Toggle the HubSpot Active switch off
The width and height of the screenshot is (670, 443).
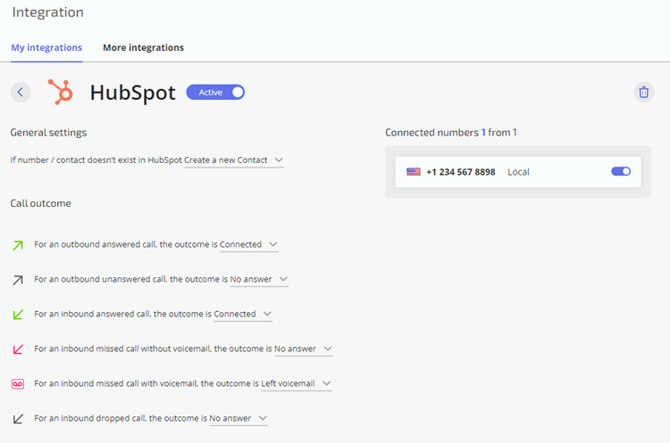coord(215,92)
